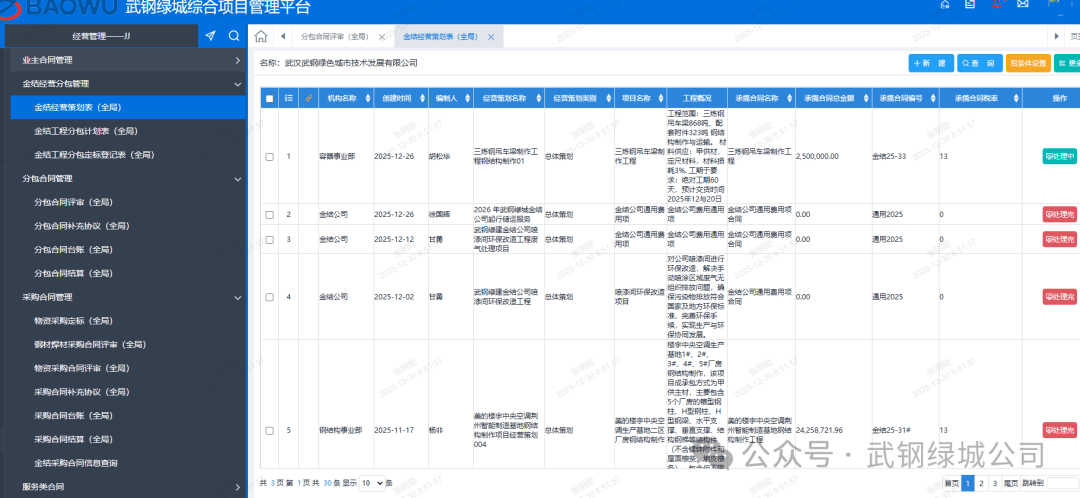Click the paper plane icon in sidebar header
The width and height of the screenshot is (1080, 498).
[x=210, y=36]
